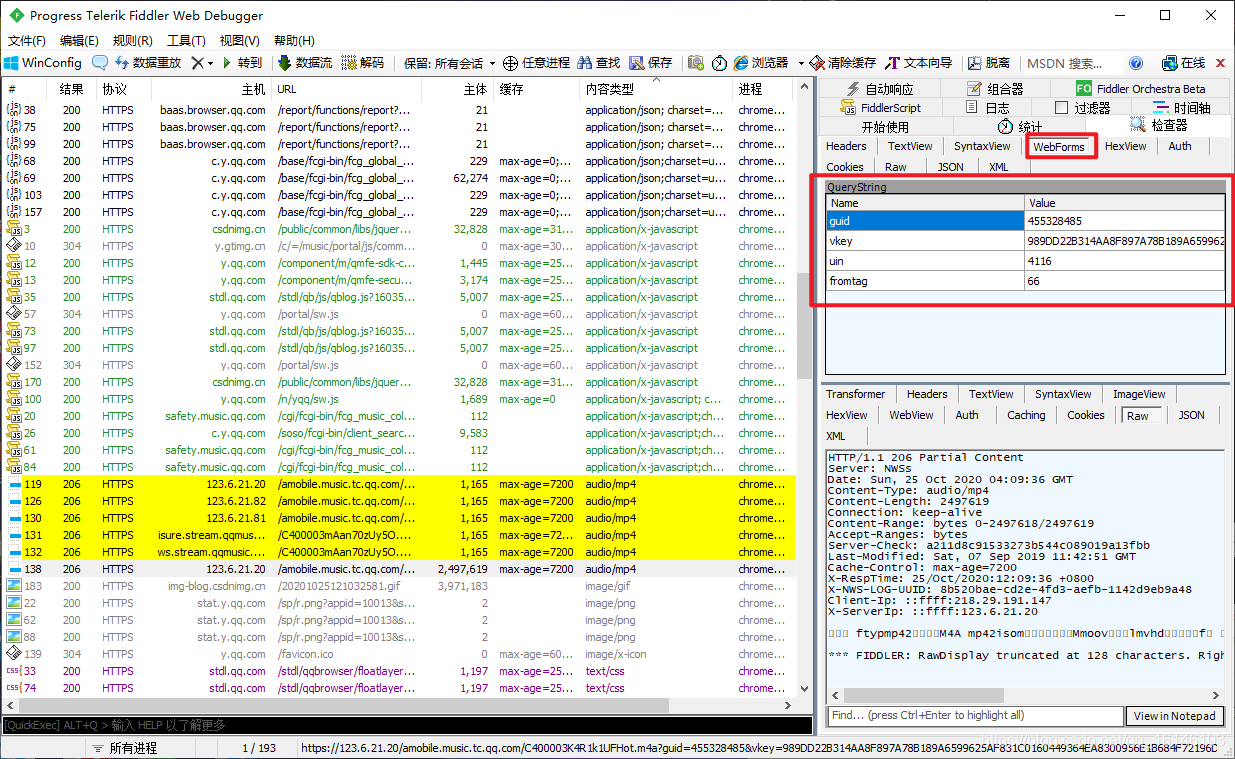Close the toolbar with the red X
Screen dimensions: 1235x759
(1221, 62)
